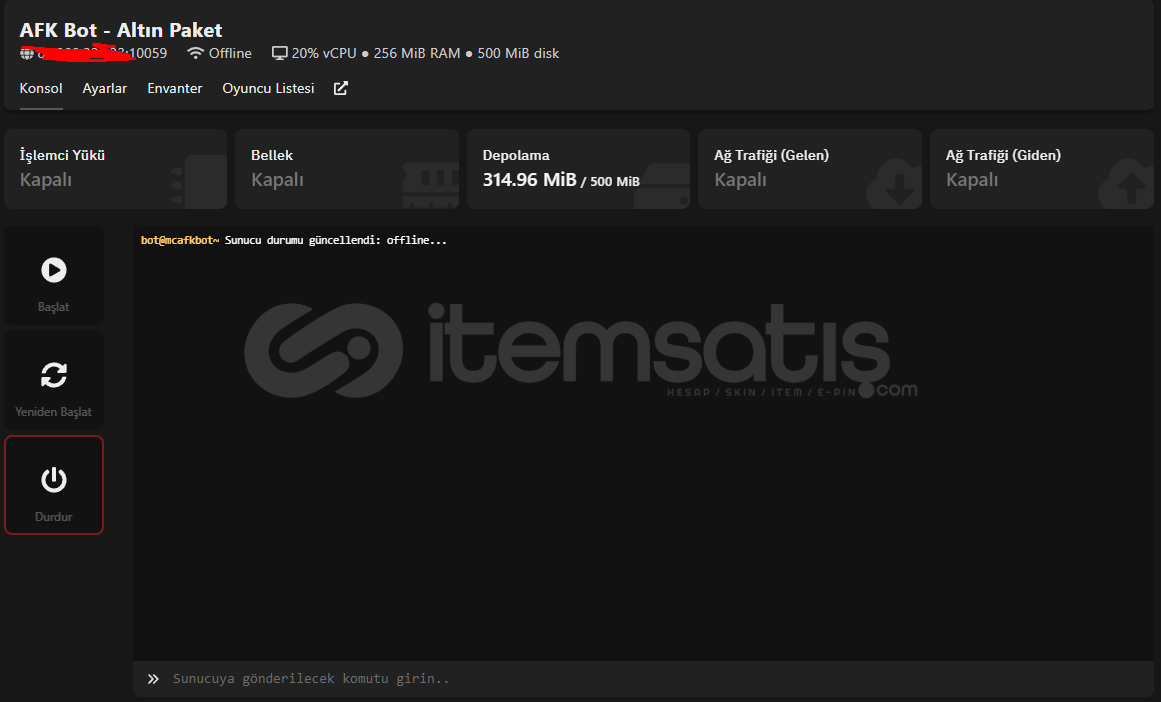
Task: Click the drive icon in Depolama card
Action: [x=662, y=187]
